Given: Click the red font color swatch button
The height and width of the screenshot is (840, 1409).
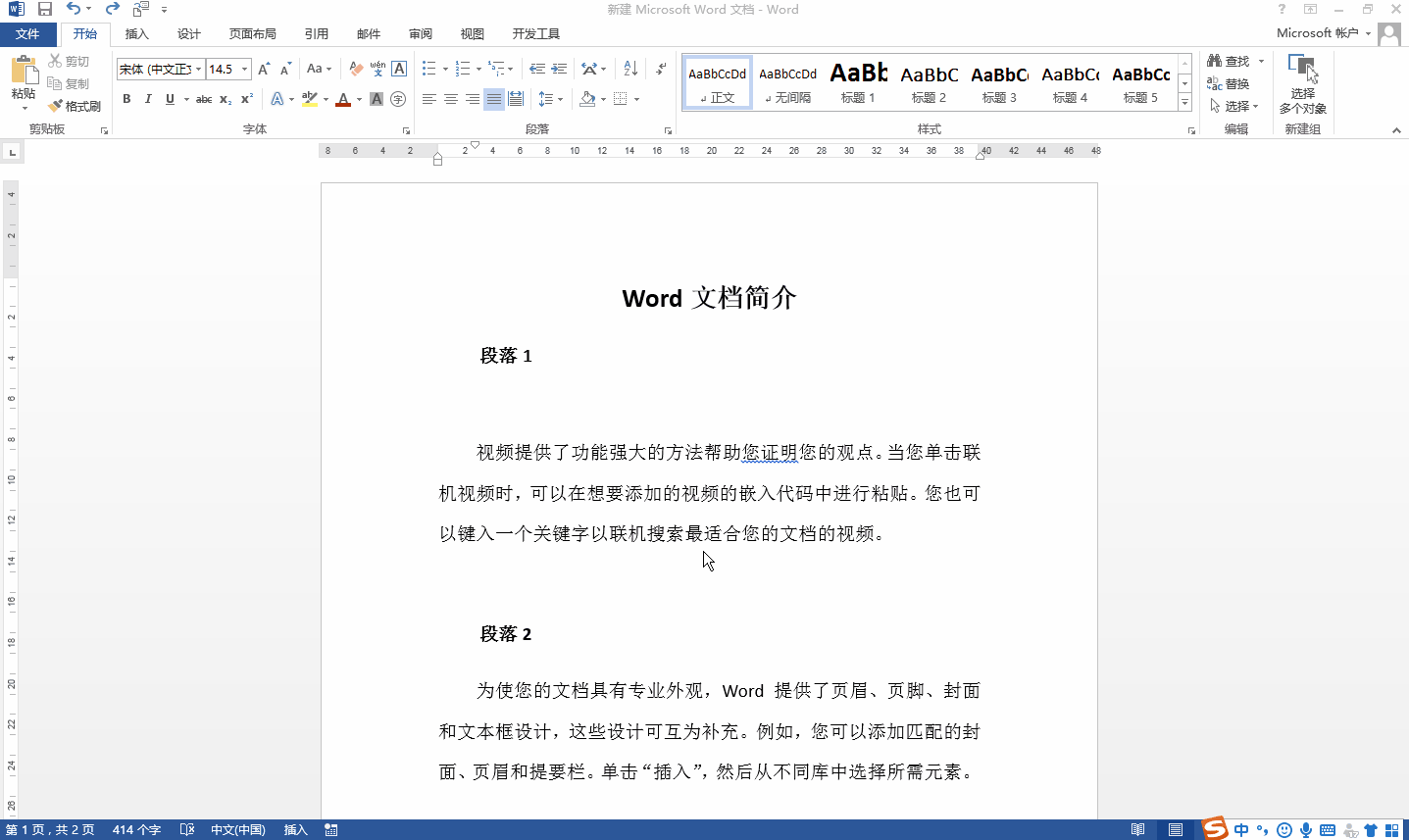Looking at the screenshot, I should tap(343, 99).
